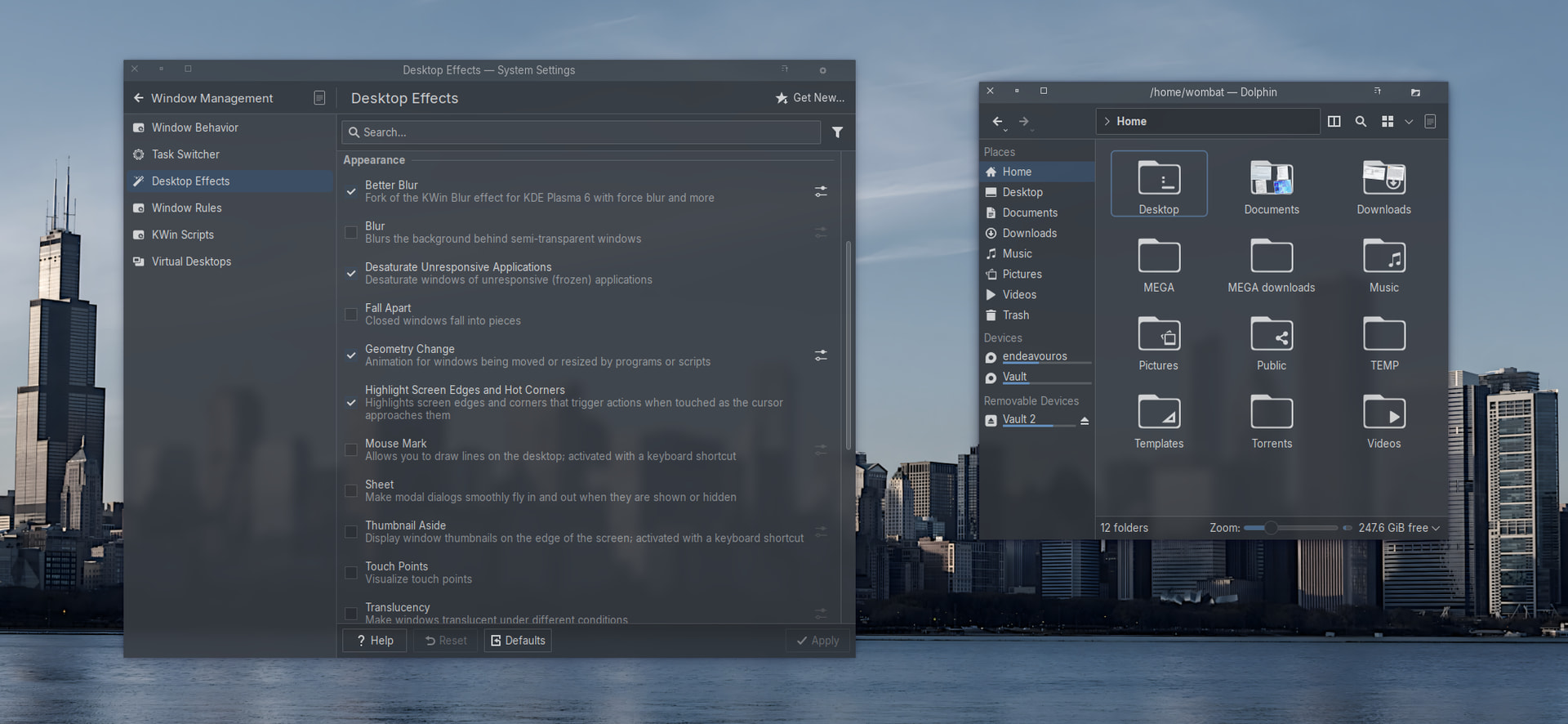Open KWin Scripts settings page
Screen dimensions: 1568x724
pos(182,235)
